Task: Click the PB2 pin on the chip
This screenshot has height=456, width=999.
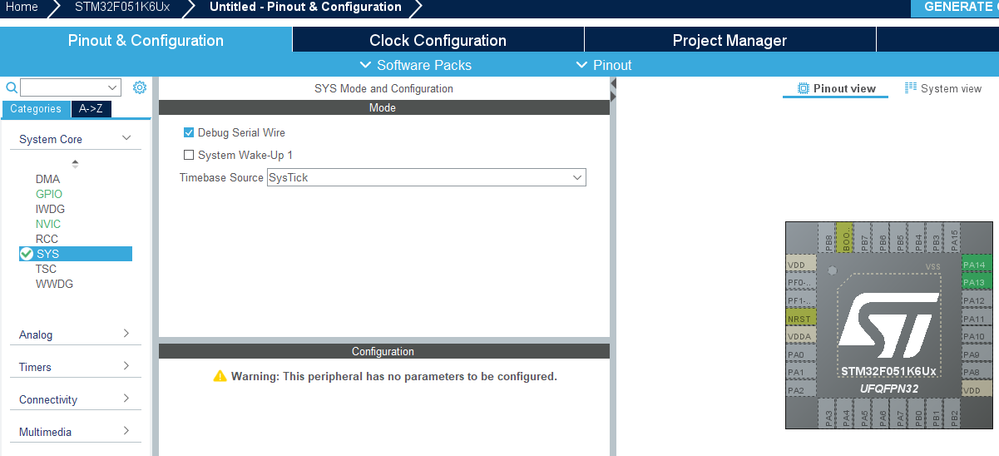Action: [952, 414]
